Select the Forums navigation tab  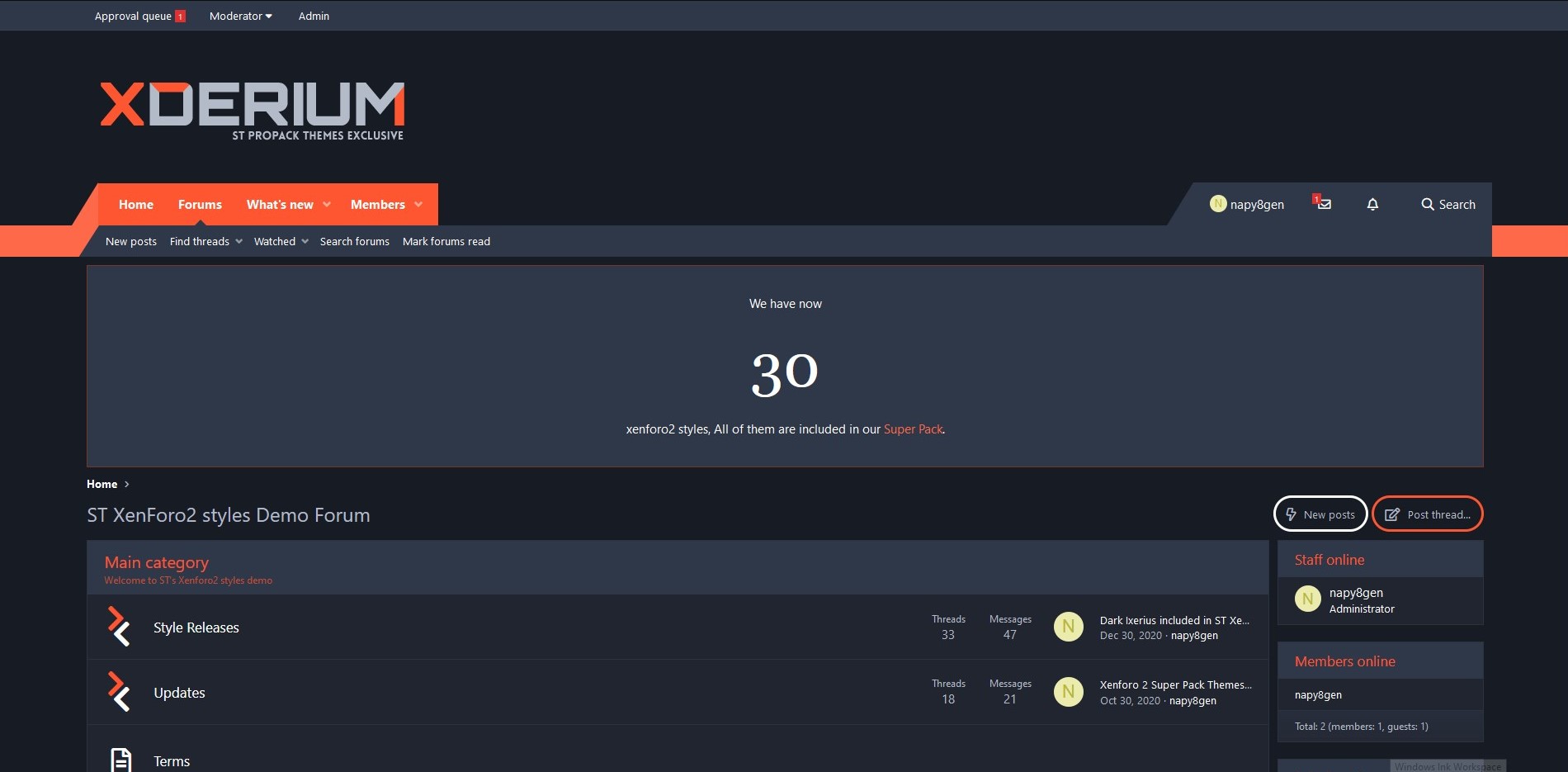tap(200, 205)
